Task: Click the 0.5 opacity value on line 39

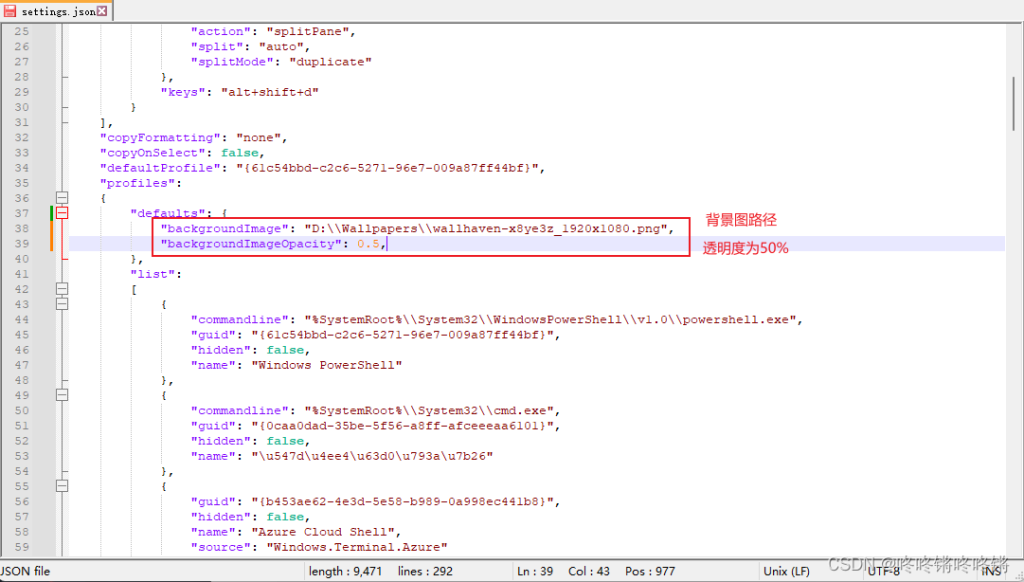Action: coord(366,244)
